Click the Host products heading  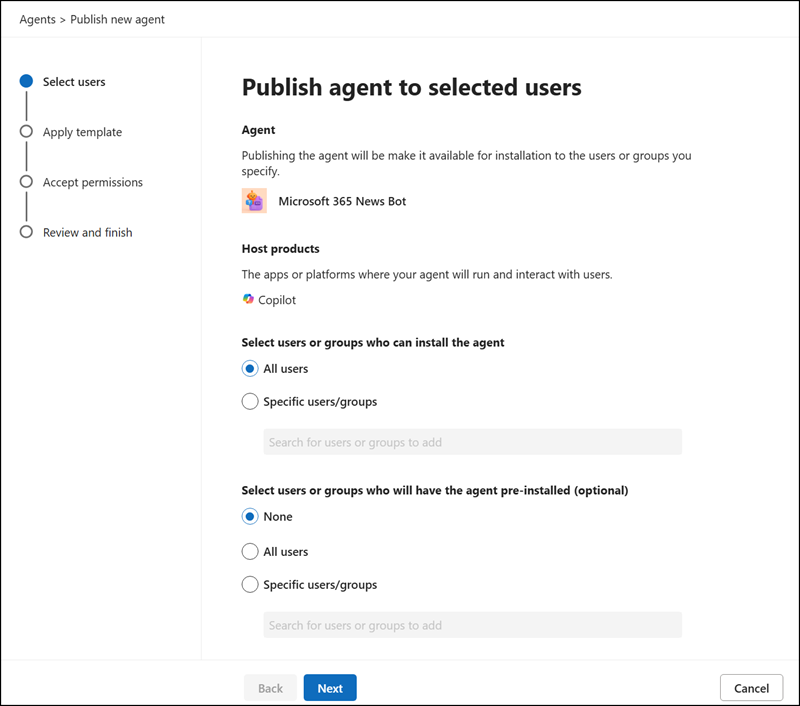click(x=281, y=248)
